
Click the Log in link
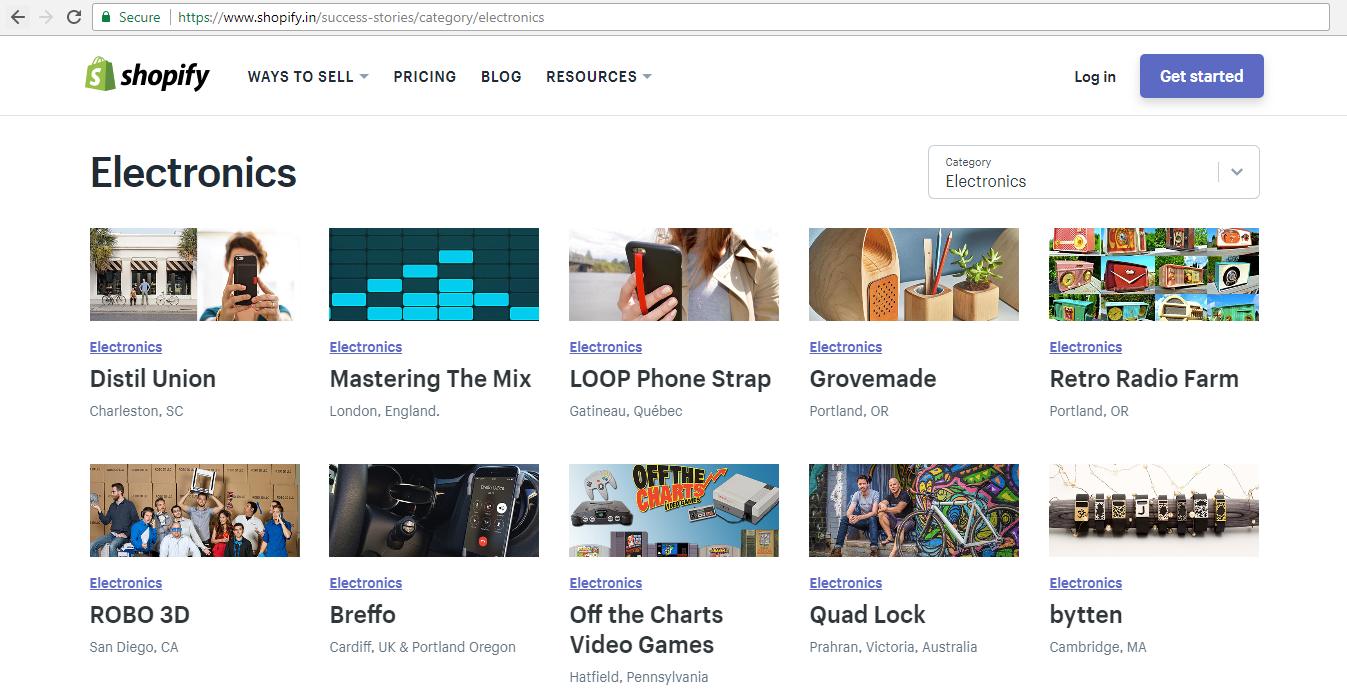click(1095, 76)
